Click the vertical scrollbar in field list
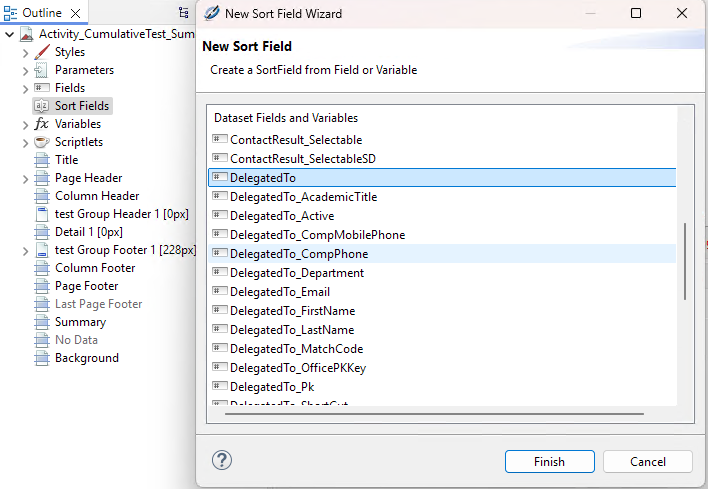The height and width of the screenshot is (489, 708). pos(685,260)
